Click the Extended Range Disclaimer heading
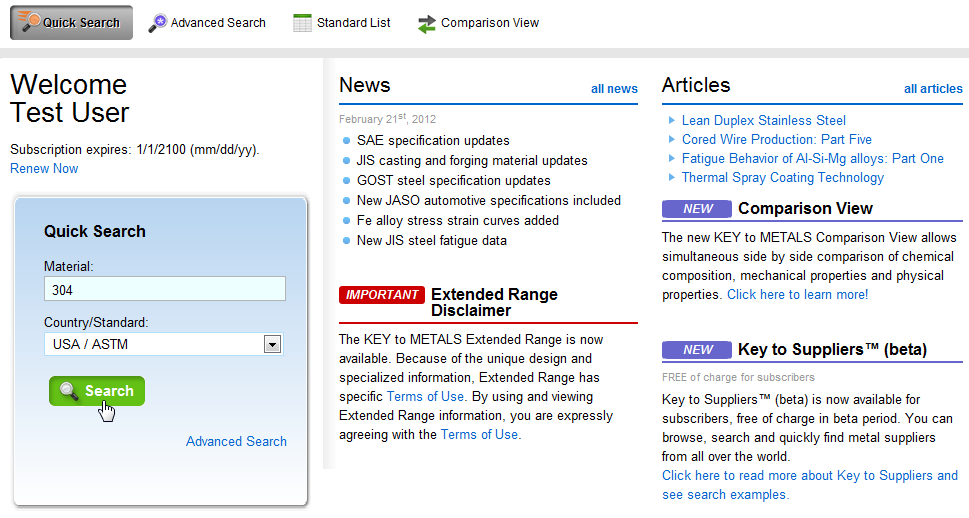The width and height of the screenshot is (969, 518). (494, 302)
